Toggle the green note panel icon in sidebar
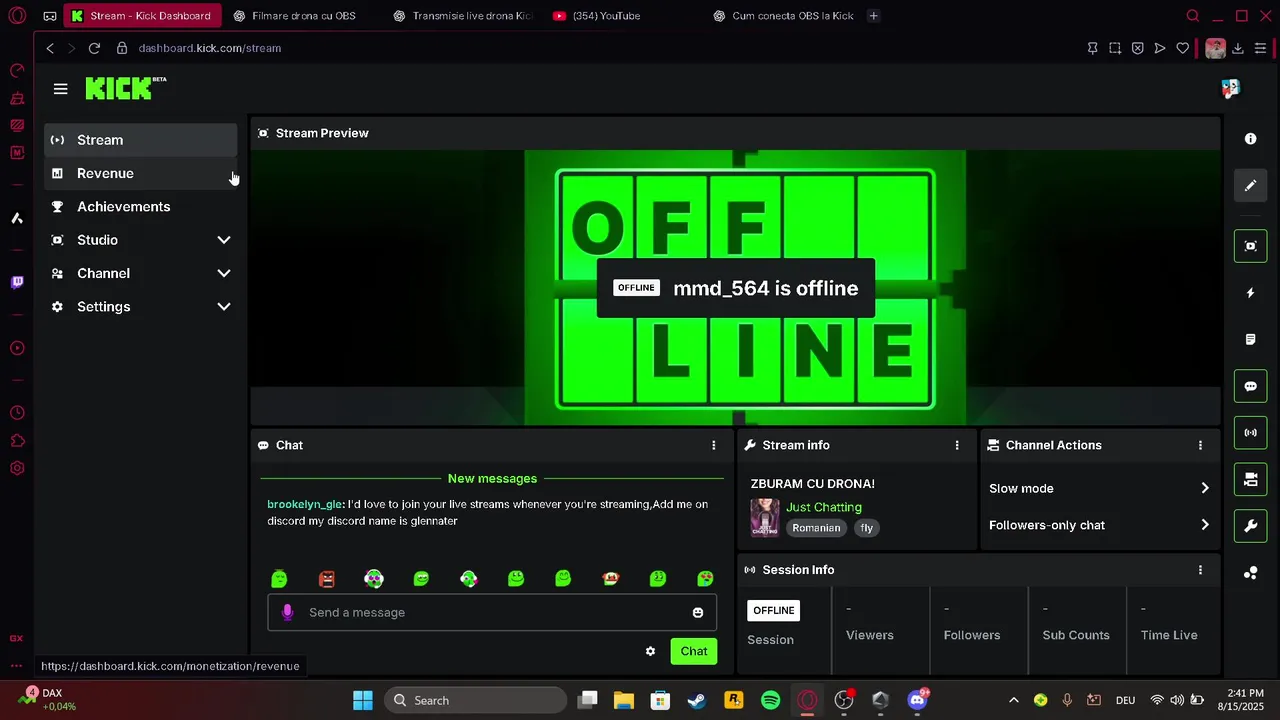This screenshot has height=720, width=1280. pos(1250,339)
